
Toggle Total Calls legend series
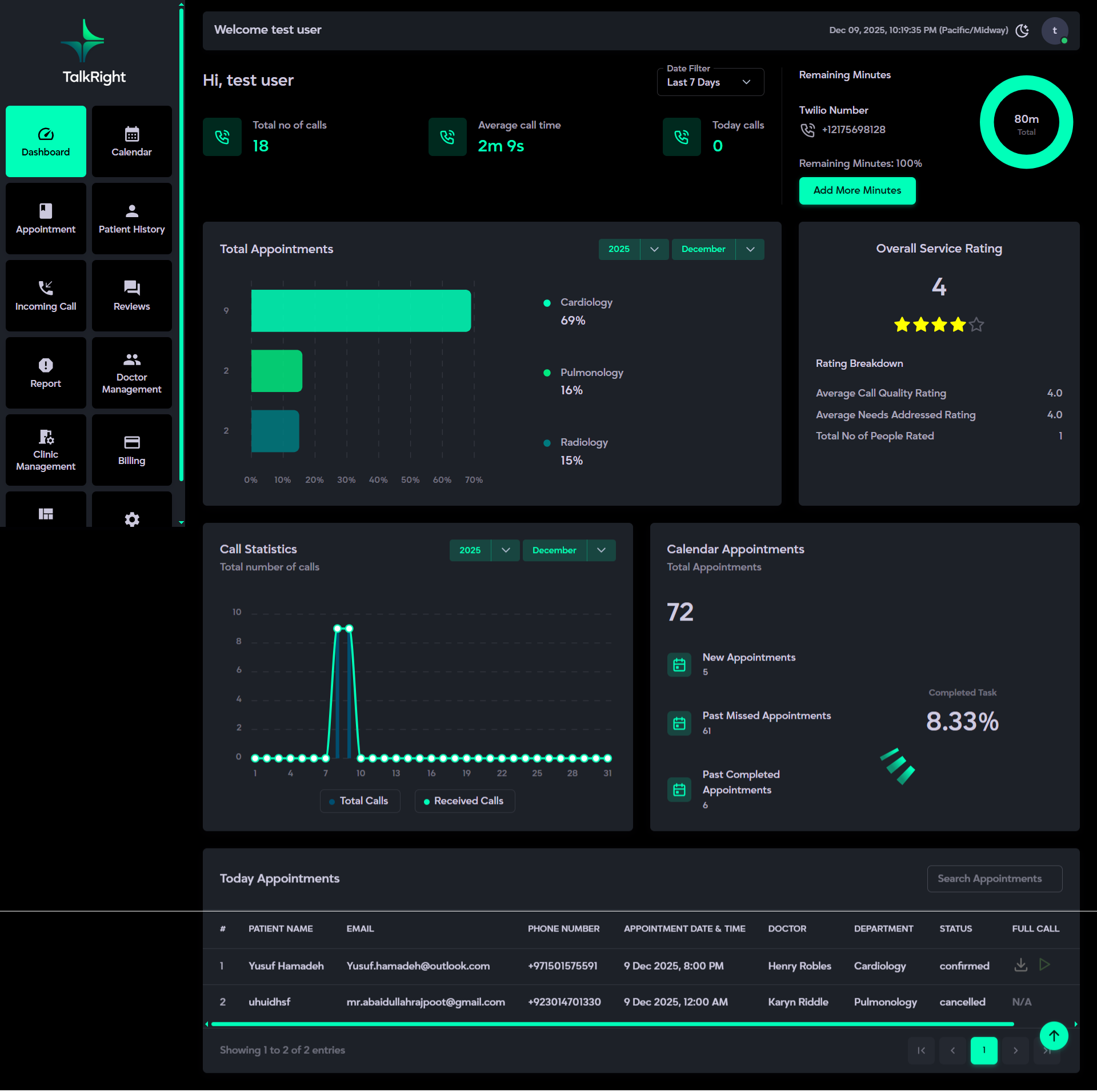(x=360, y=801)
